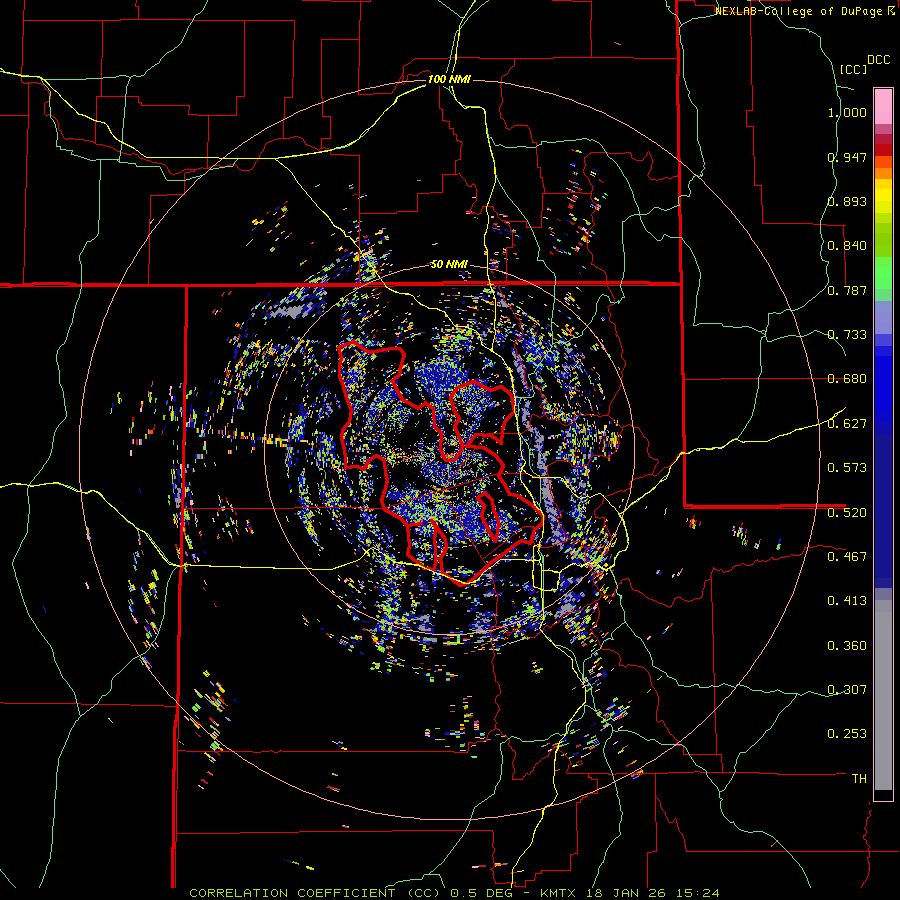Click the 0.787 legend value

(x=847, y=290)
